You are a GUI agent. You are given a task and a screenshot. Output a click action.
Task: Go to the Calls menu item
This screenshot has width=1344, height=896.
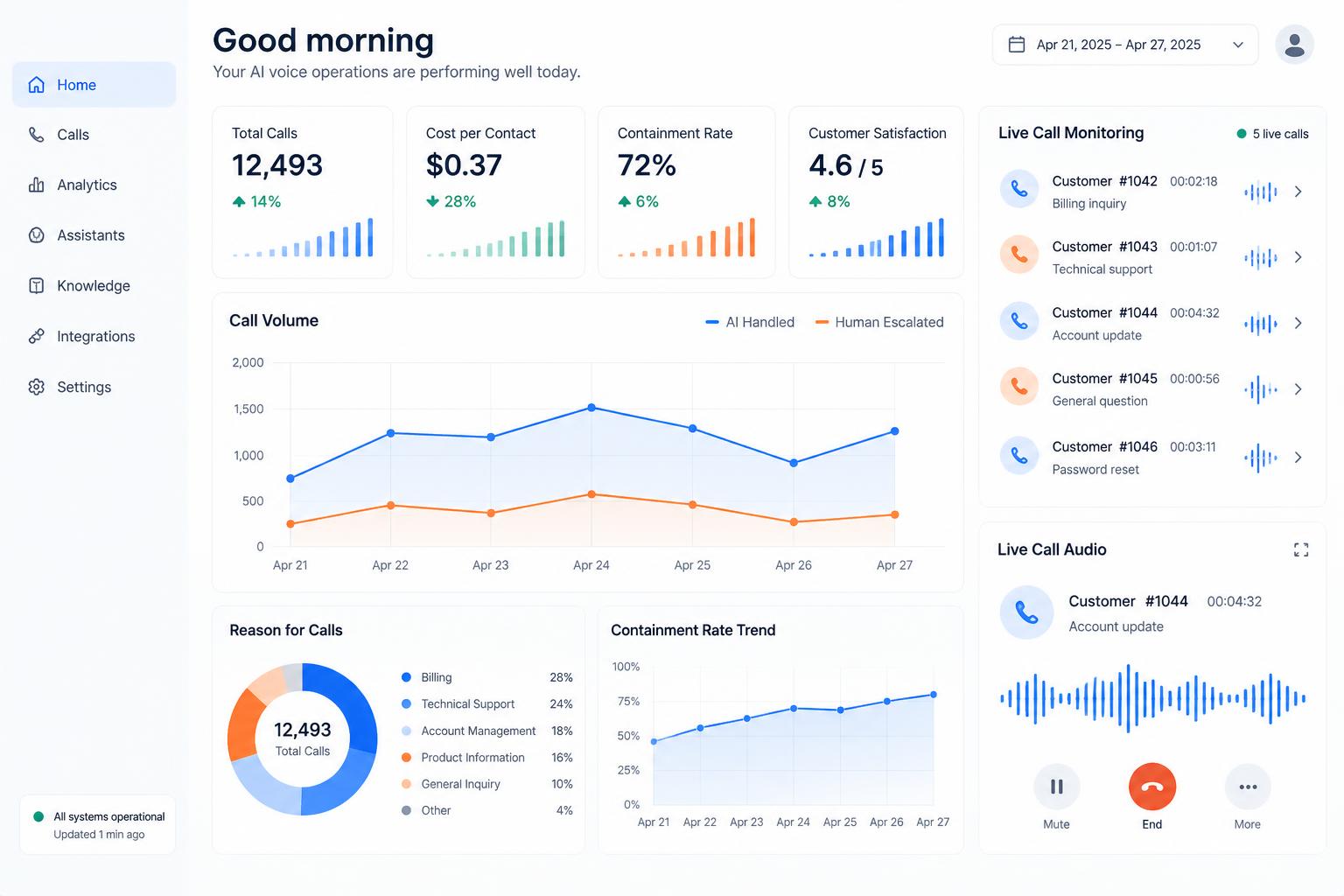click(94, 135)
